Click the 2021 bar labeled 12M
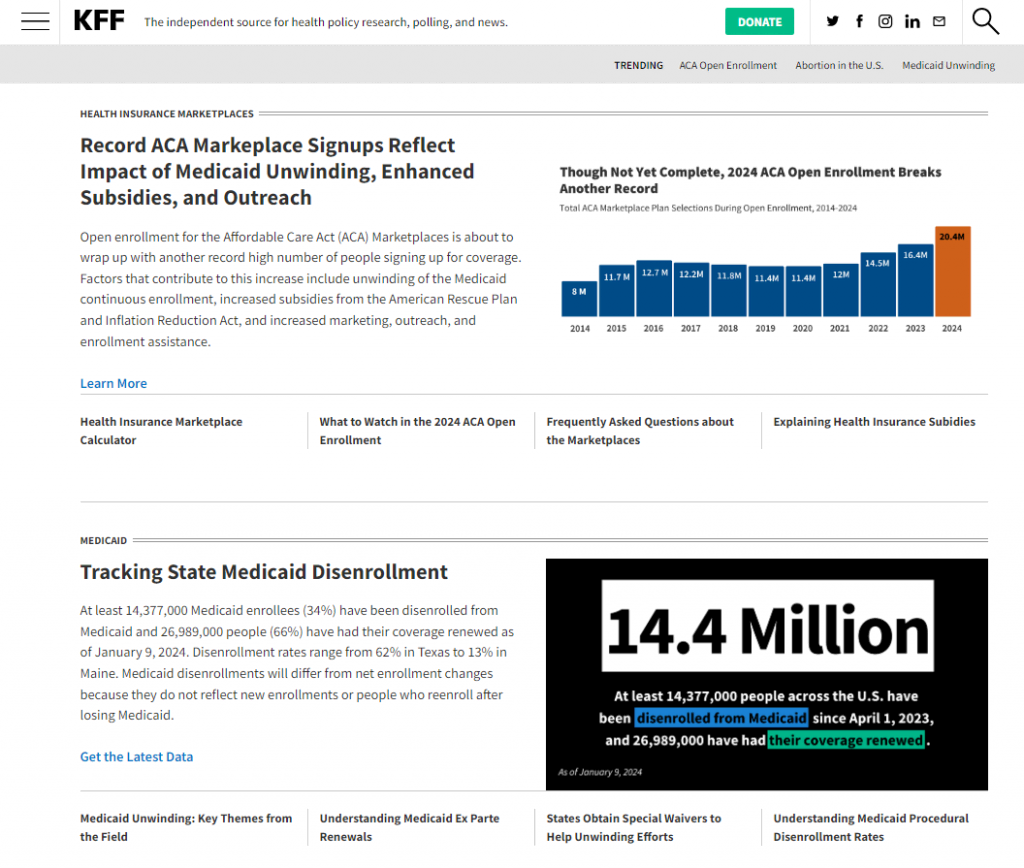Image resolution: width=1024 pixels, height=868 pixels. coord(841,290)
